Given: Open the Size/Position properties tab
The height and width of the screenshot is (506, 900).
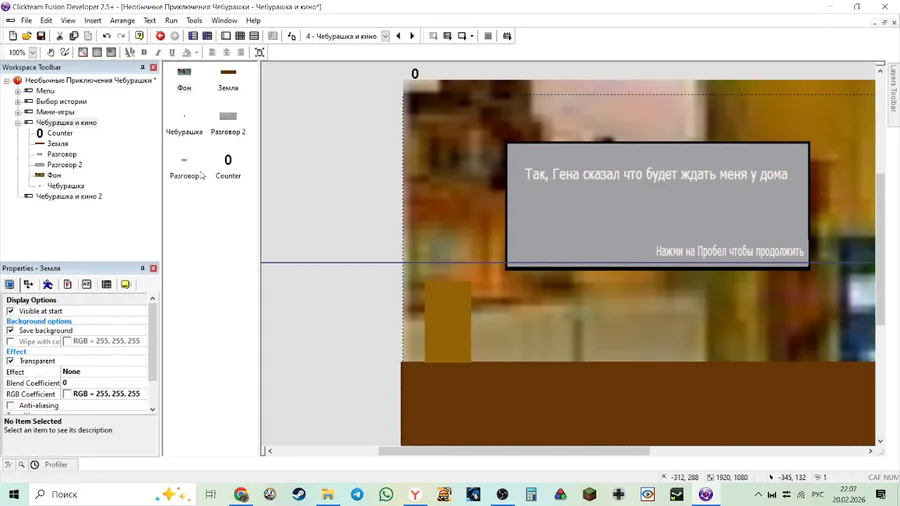Looking at the screenshot, I should [x=28, y=285].
